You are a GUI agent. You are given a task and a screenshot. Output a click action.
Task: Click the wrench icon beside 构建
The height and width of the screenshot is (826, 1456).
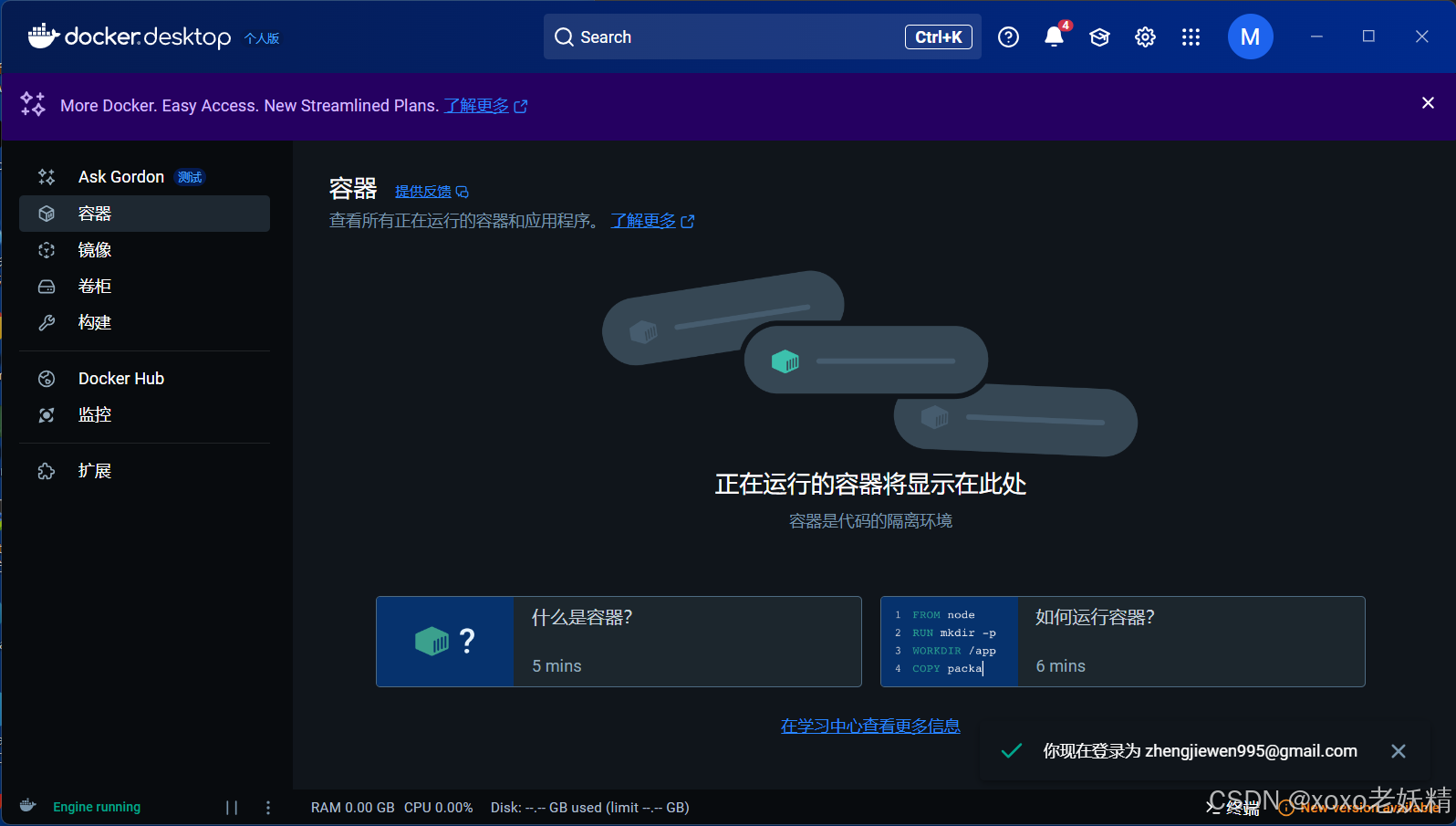[x=47, y=323]
